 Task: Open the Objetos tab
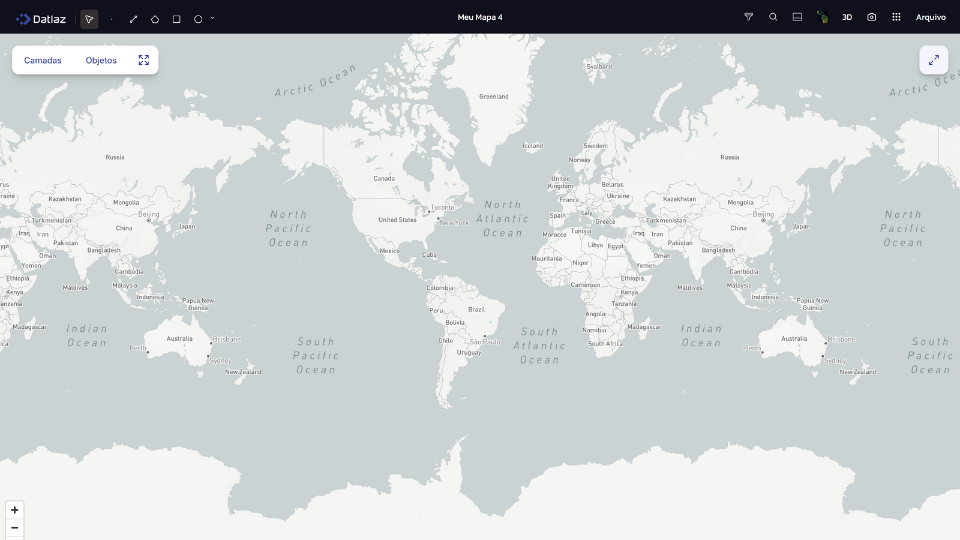(101, 60)
